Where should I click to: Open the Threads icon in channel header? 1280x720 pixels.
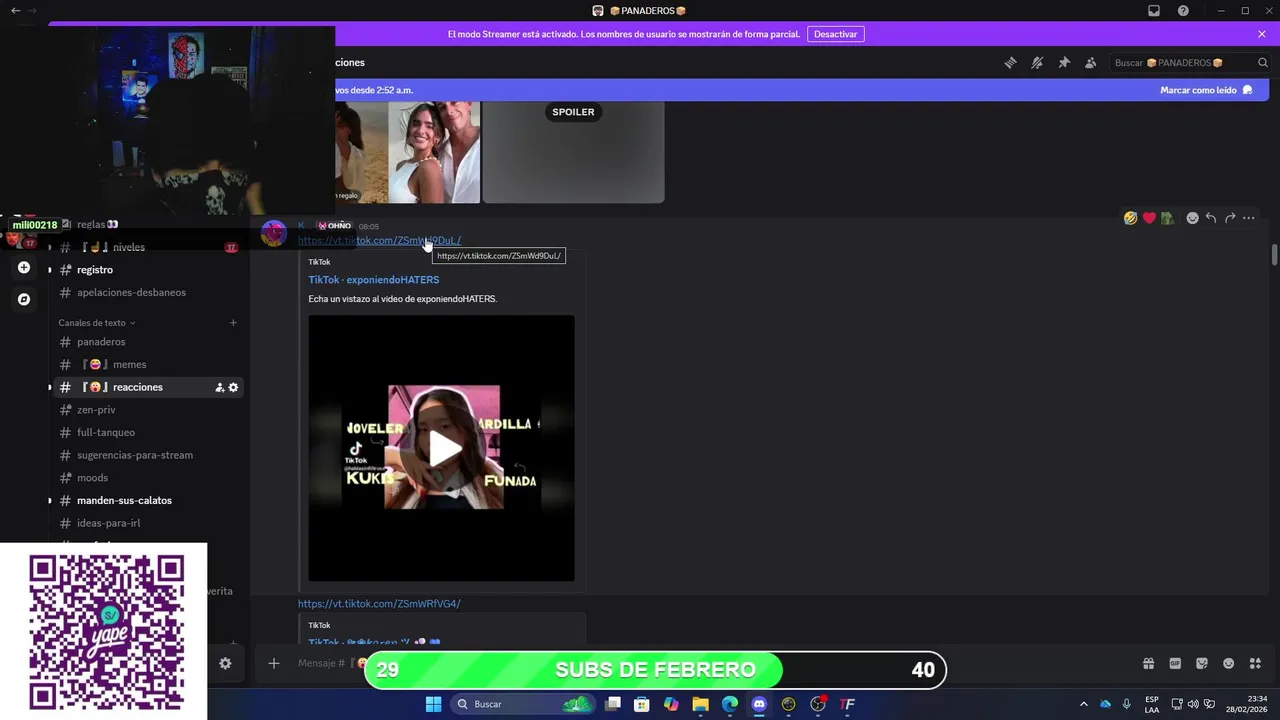point(1010,63)
